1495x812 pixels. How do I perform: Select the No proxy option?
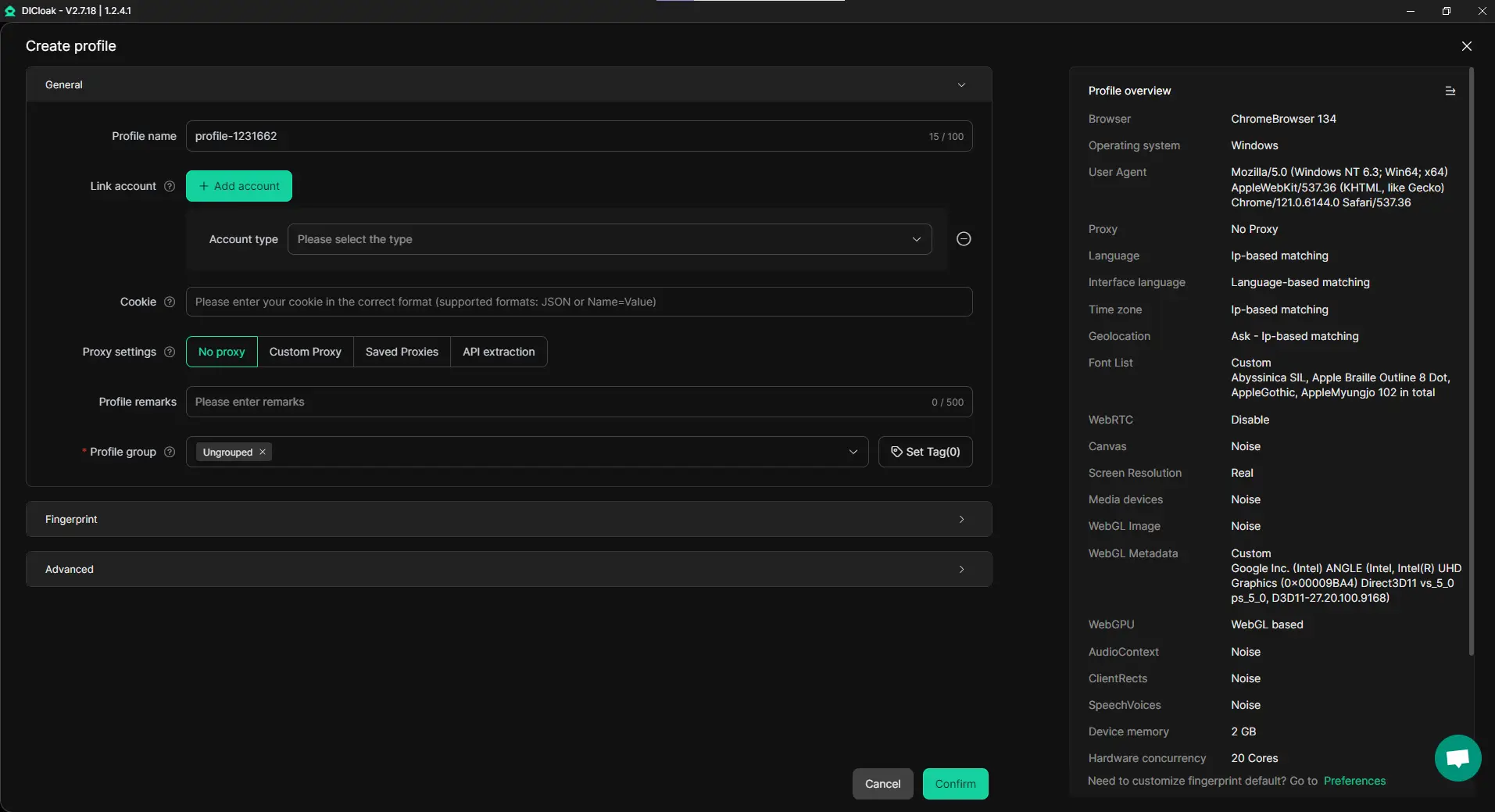(x=221, y=352)
